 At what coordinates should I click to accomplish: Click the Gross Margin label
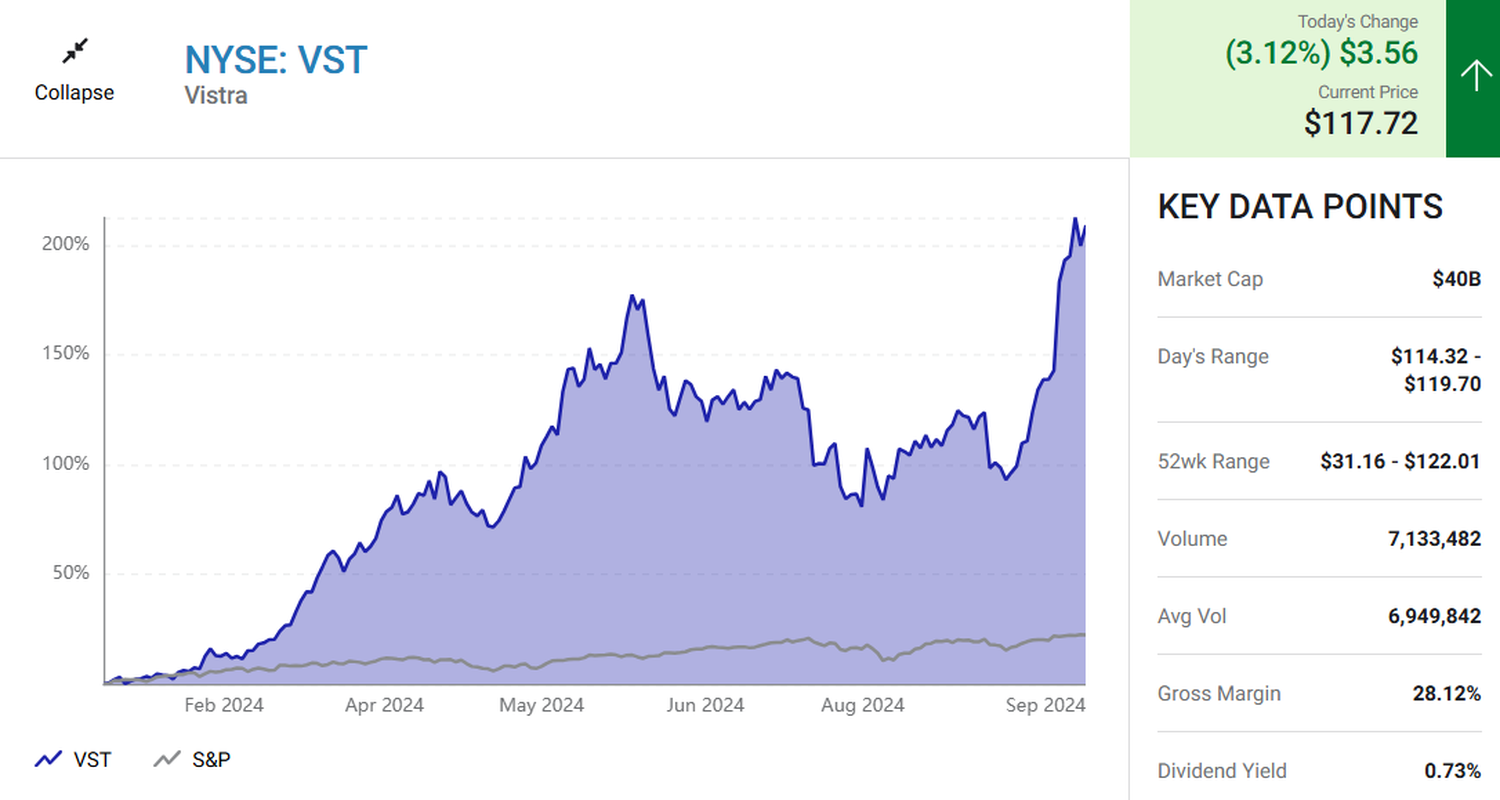click(x=1219, y=694)
